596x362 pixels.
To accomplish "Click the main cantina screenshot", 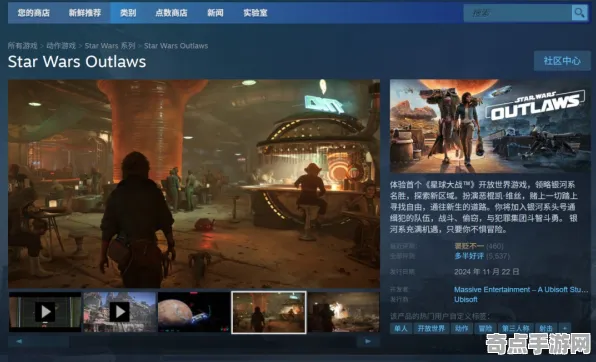I will (x=194, y=184).
